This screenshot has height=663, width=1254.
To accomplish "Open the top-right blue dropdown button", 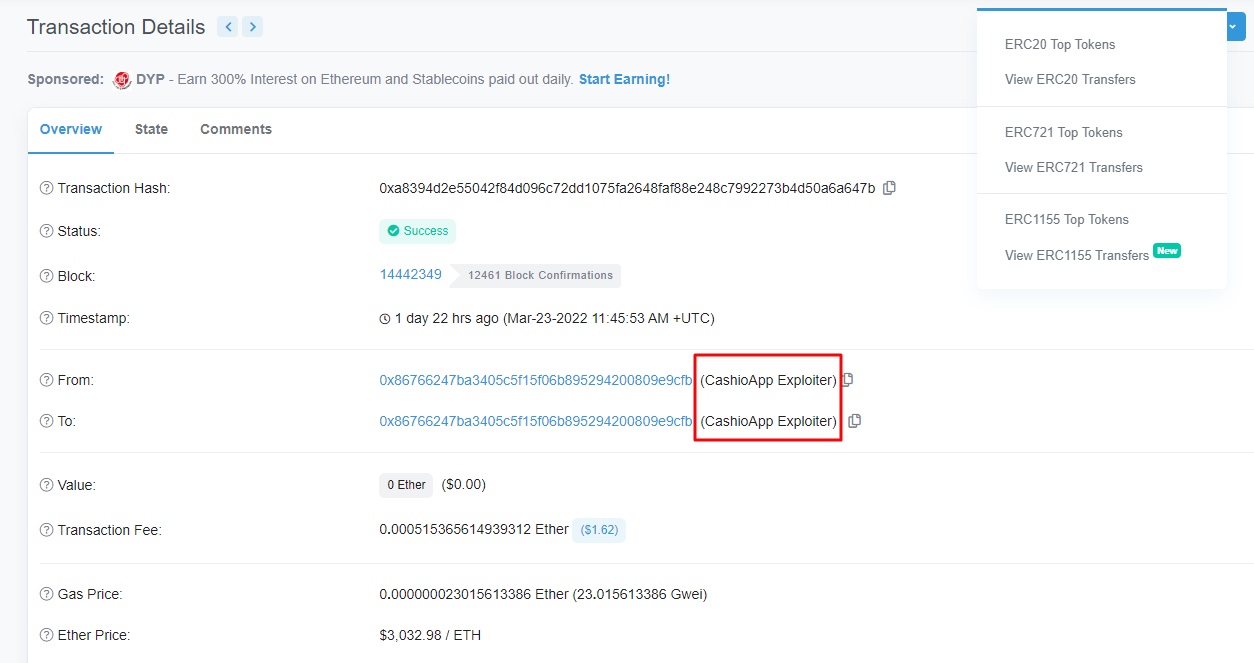I will (x=1236, y=27).
